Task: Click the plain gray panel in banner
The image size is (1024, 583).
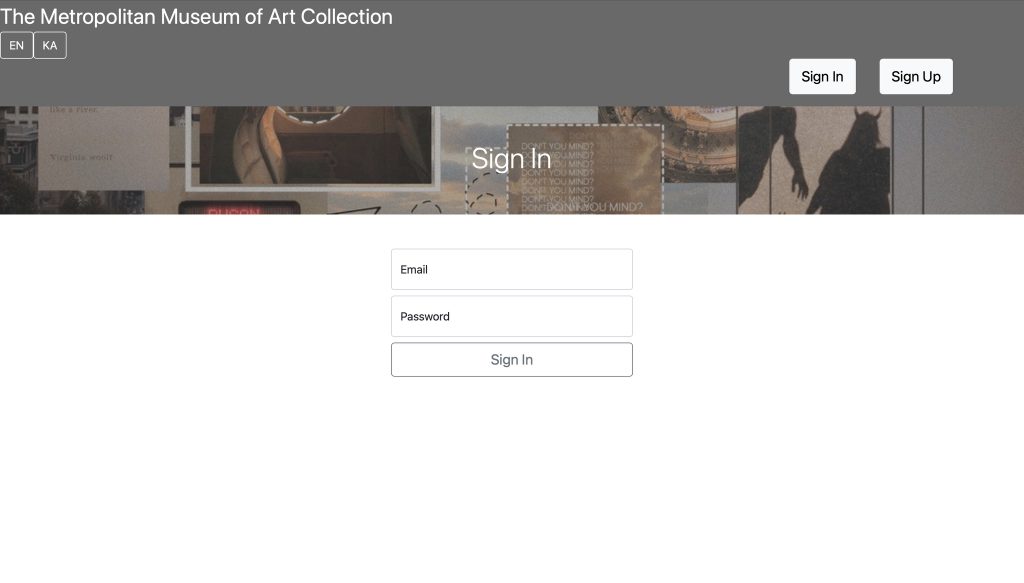Action: (x=973, y=160)
